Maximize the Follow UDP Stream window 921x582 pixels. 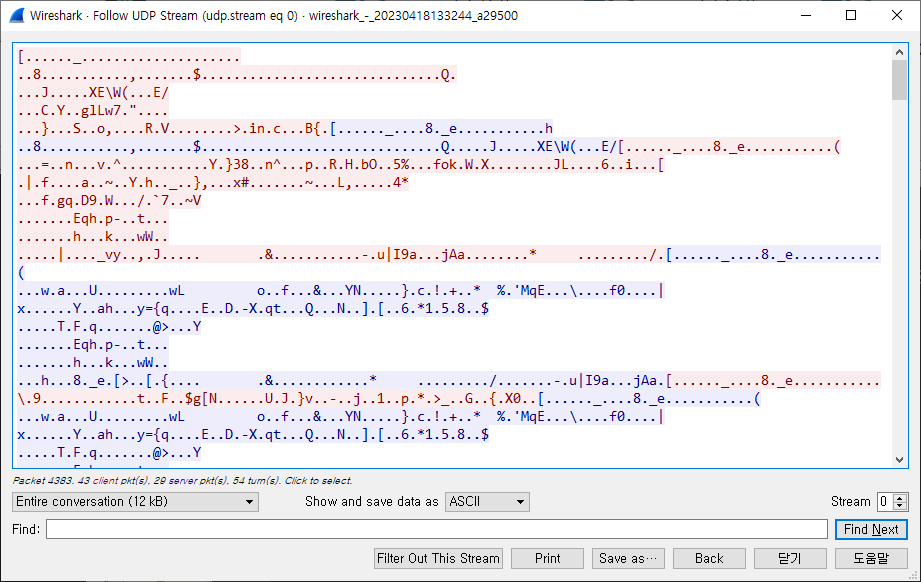[x=851, y=15]
